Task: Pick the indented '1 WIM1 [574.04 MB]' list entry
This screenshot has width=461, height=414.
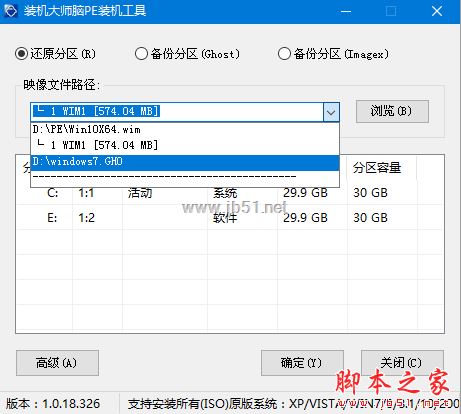Action: pos(185,145)
